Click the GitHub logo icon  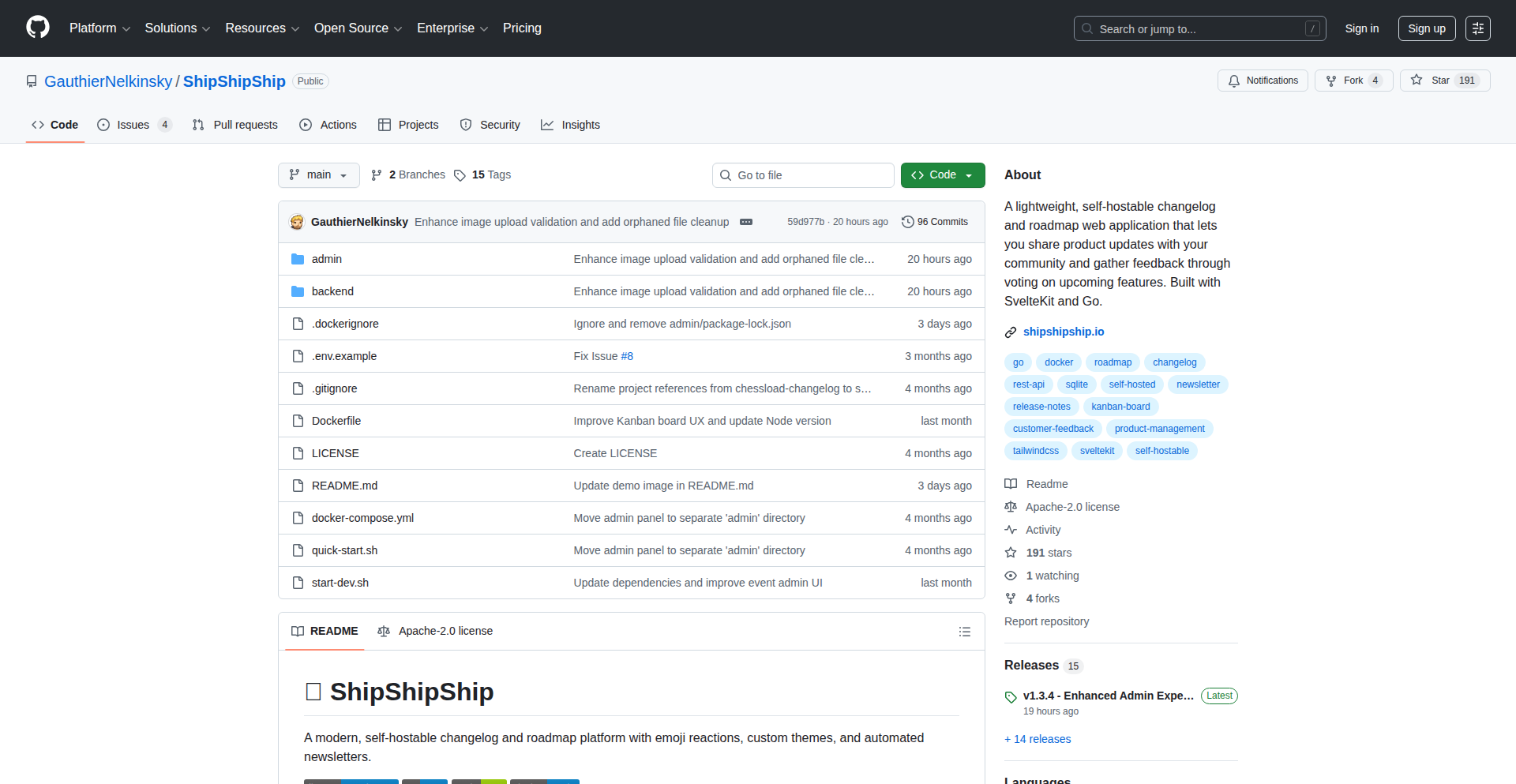[38, 28]
